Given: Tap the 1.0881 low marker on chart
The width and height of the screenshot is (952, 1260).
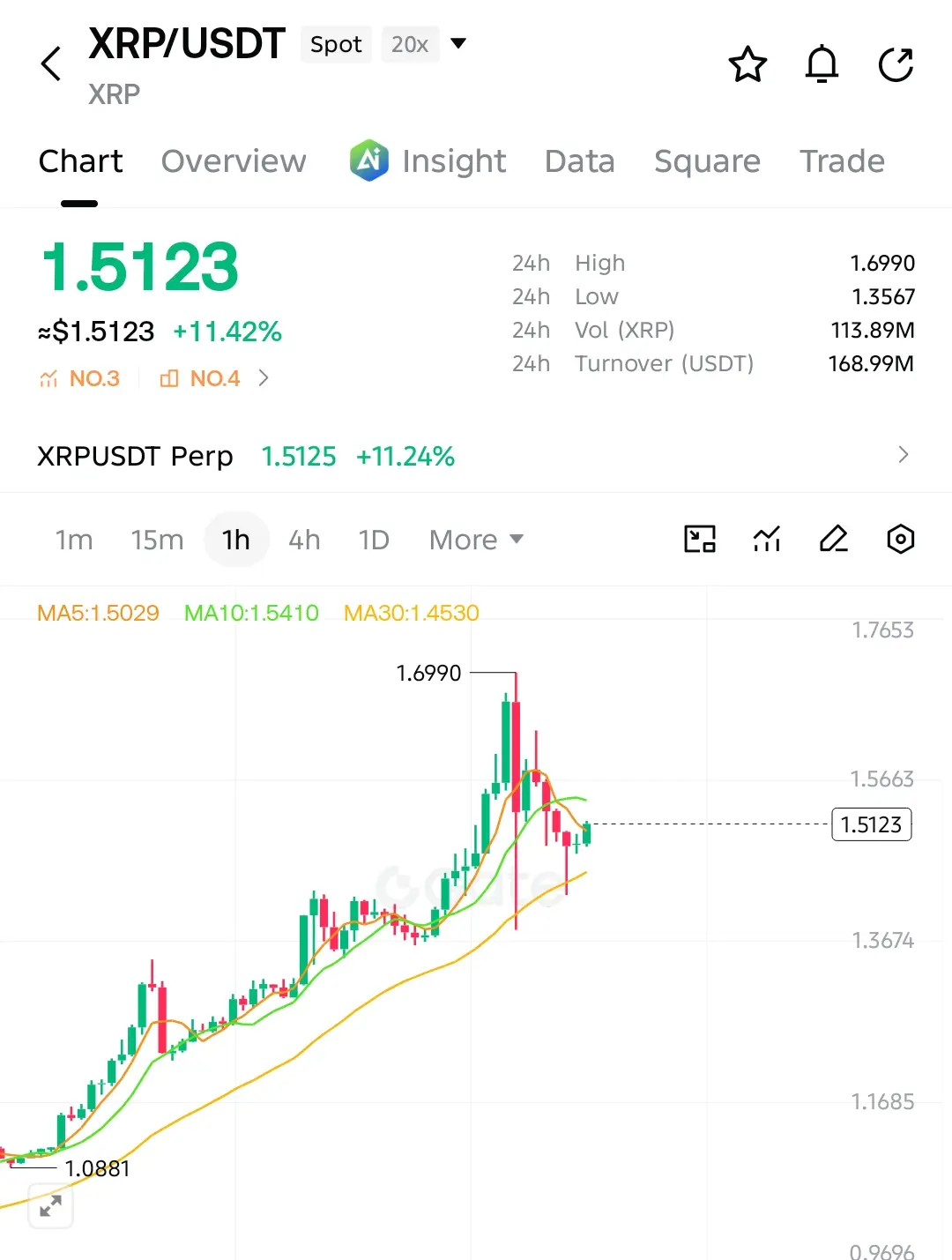Looking at the screenshot, I should tap(97, 1169).
